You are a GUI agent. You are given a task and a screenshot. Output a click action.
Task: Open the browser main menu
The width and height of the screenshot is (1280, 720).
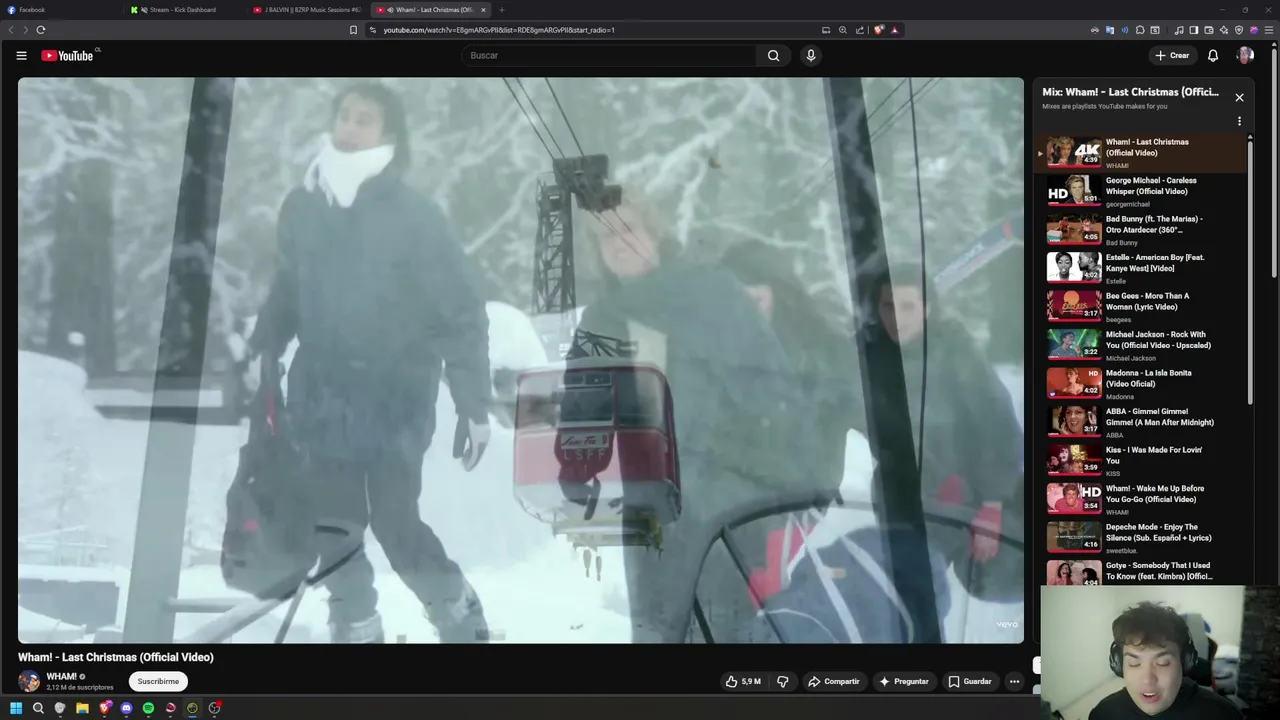[1269, 30]
